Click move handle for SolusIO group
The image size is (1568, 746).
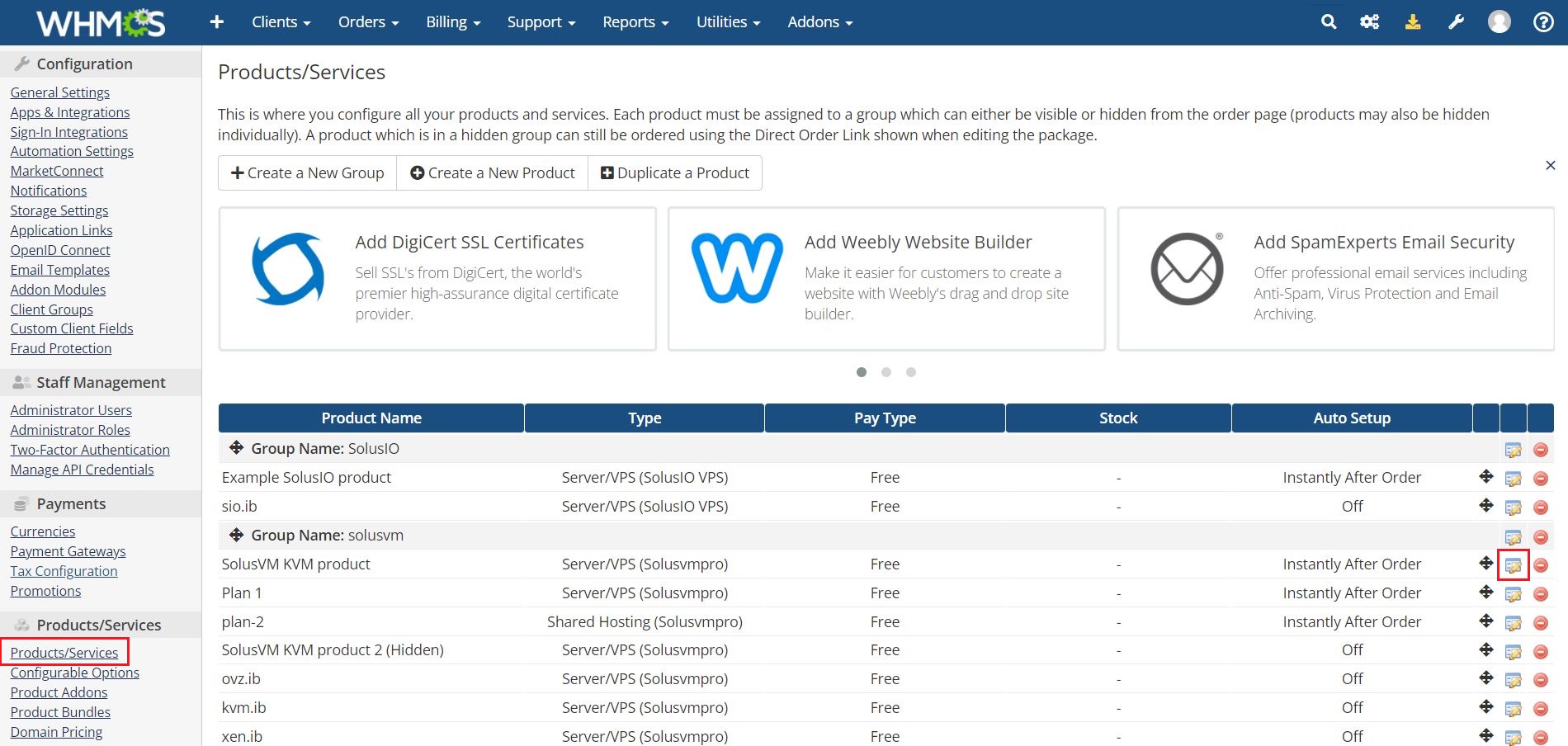point(236,447)
